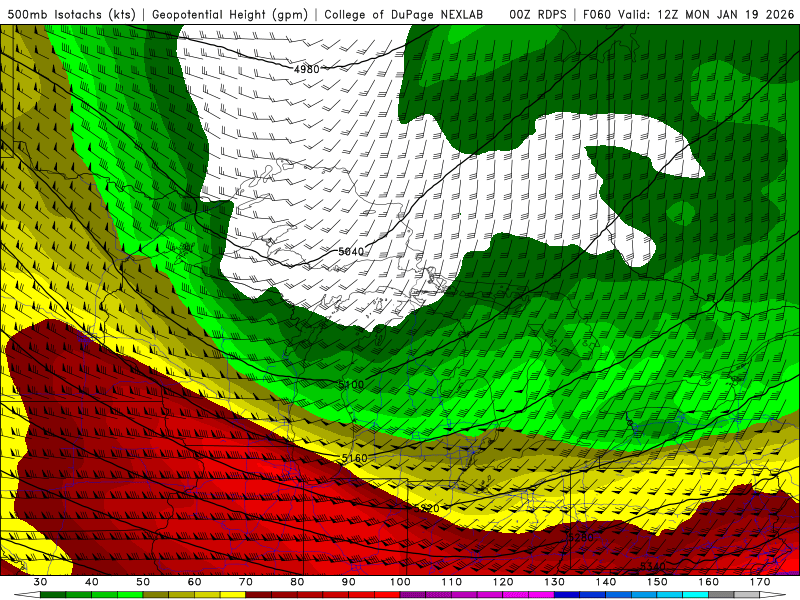This screenshot has height=600, width=800.
Task: Select the 170 tick label on the legend
Action: click(760, 582)
